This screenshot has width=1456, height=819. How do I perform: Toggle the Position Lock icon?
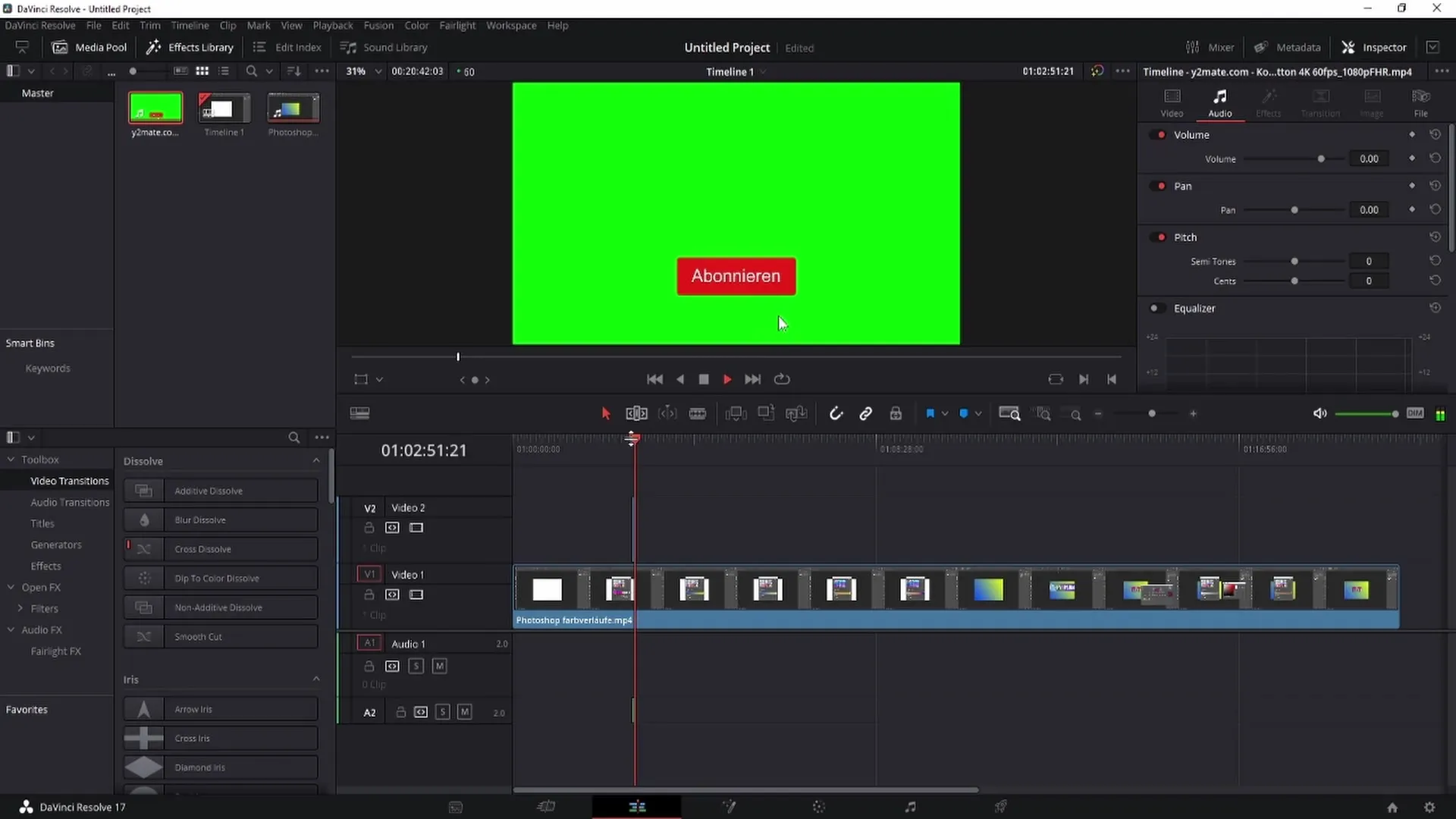tap(896, 413)
